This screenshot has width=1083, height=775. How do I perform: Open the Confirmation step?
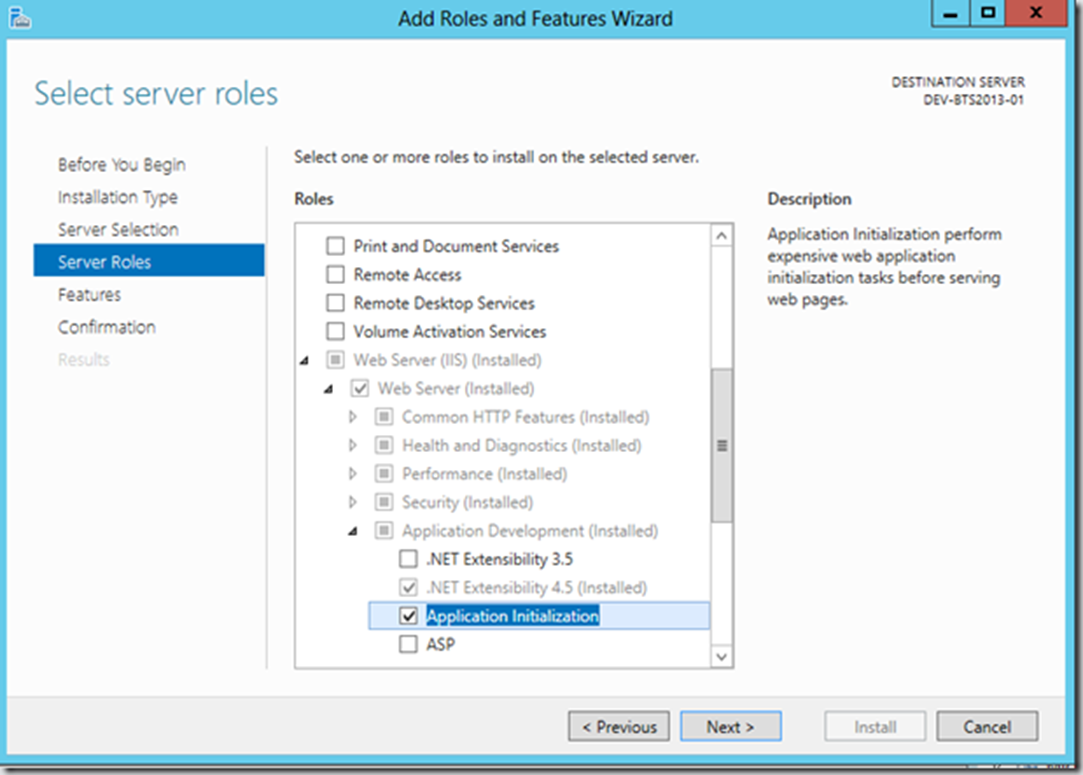[107, 327]
